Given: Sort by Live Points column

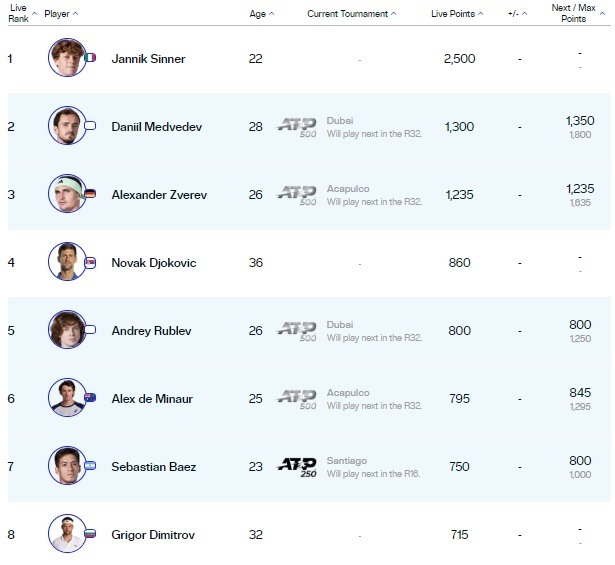Looking at the screenshot, I should pos(456,14).
